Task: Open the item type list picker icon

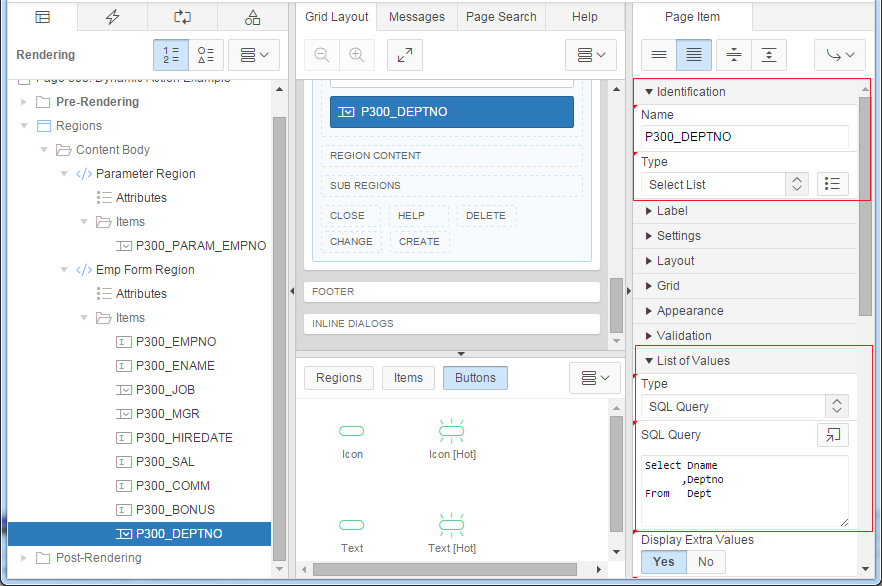Action: [x=832, y=184]
